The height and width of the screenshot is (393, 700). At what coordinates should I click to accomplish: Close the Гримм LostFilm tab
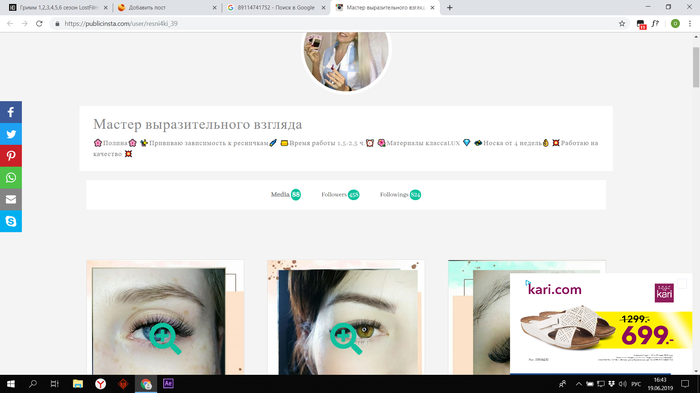click(x=105, y=8)
